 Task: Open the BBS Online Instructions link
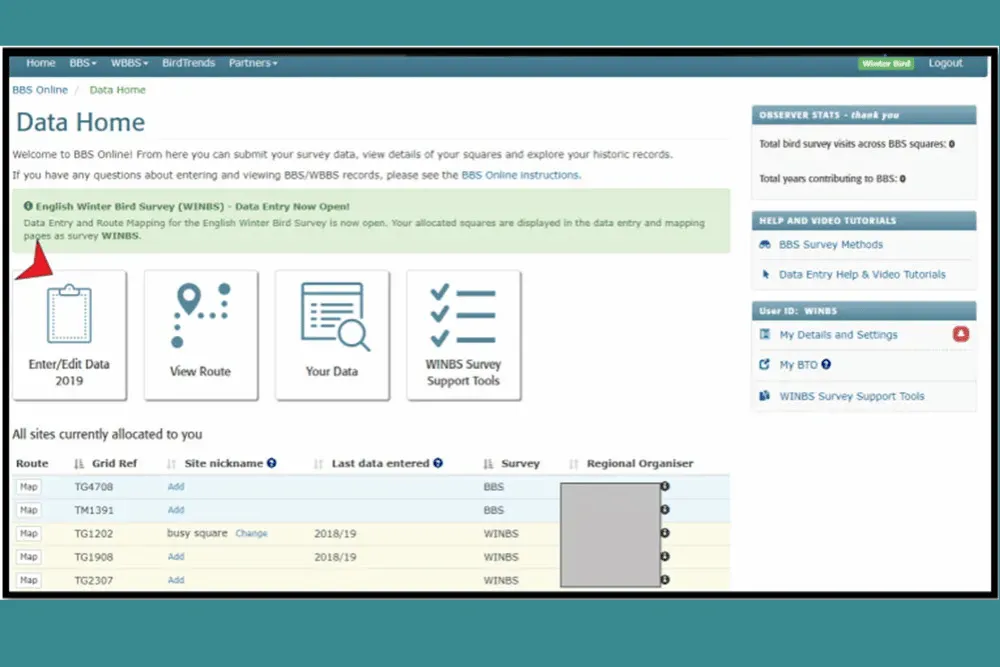pos(520,175)
